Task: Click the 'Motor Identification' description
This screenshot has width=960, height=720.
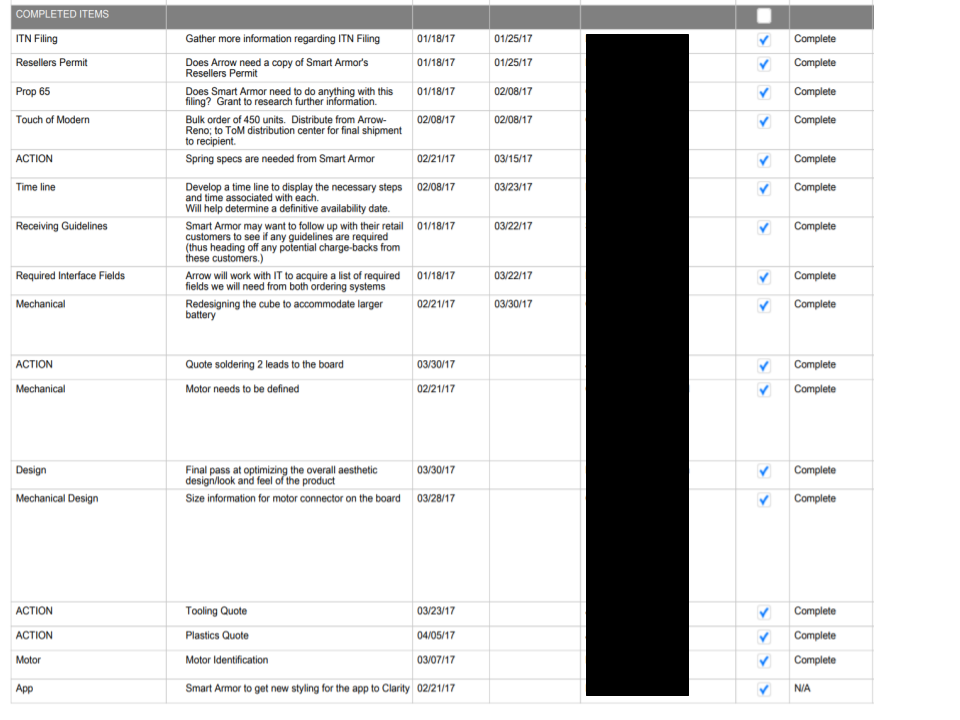Action: pyautogui.click(x=227, y=660)
